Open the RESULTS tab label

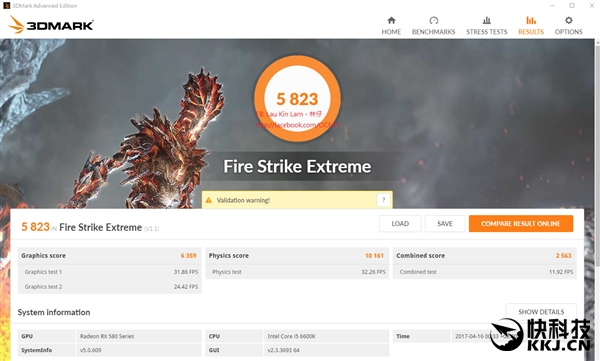pos(531,32)
